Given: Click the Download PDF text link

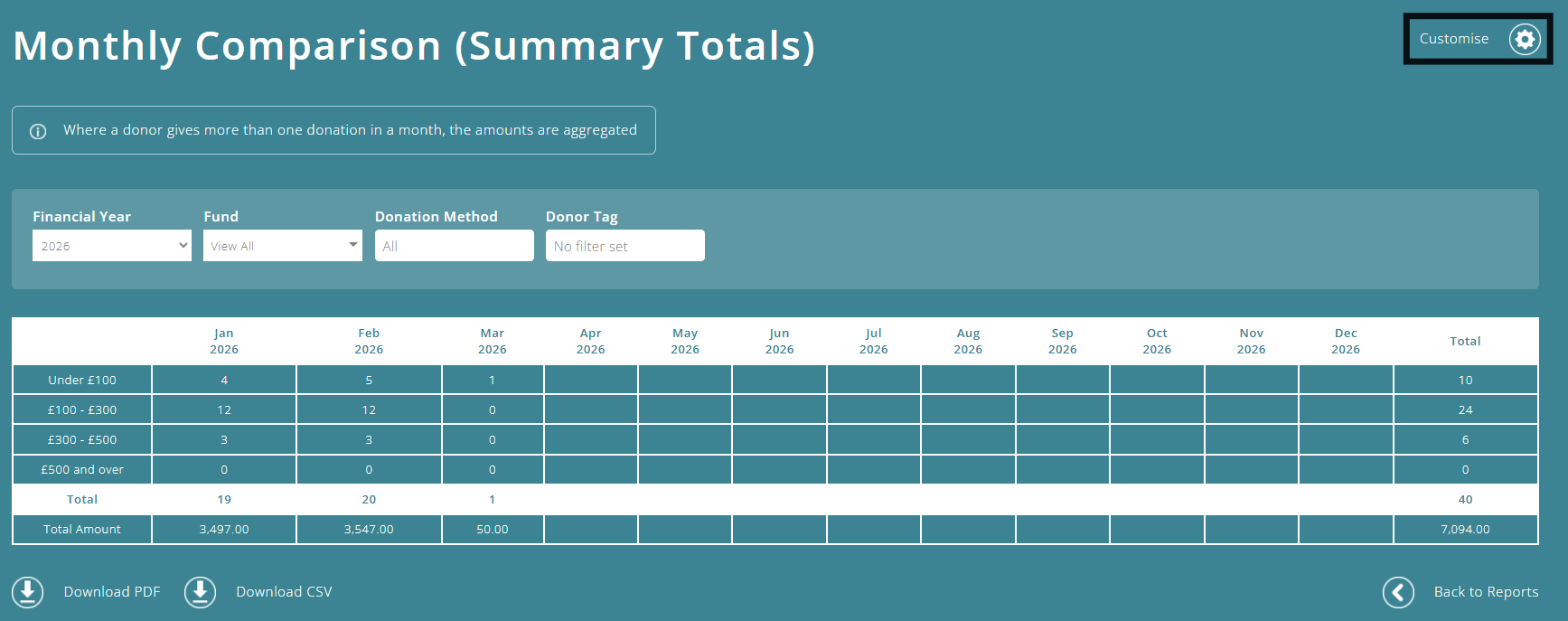Looking at the screenshot, I should (x=112, y=592).
